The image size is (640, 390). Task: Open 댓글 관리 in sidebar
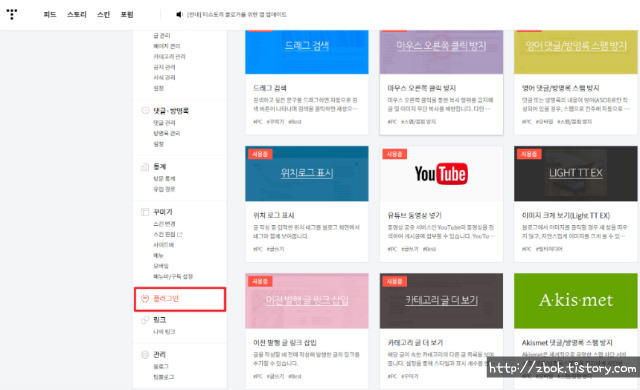tap(164, 123)
